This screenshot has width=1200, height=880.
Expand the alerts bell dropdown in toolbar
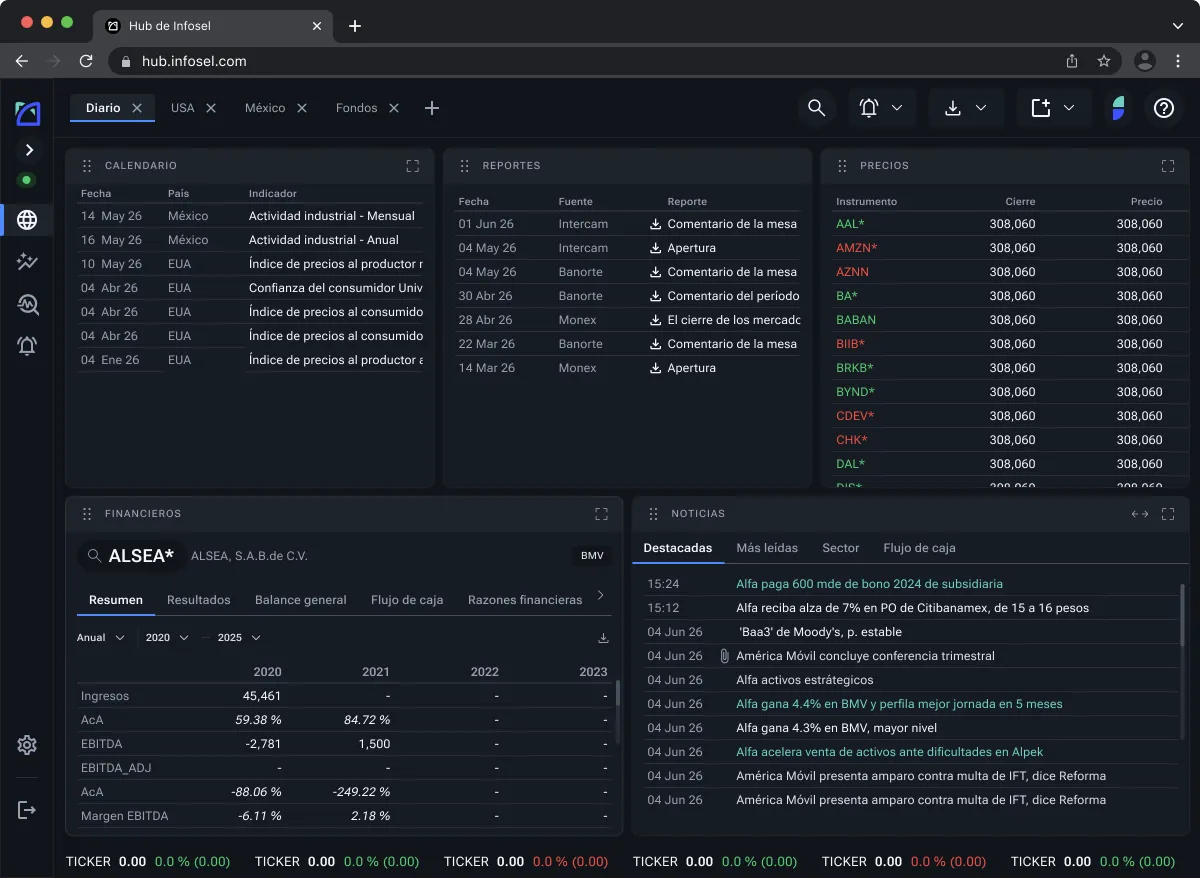click(882, 108)
